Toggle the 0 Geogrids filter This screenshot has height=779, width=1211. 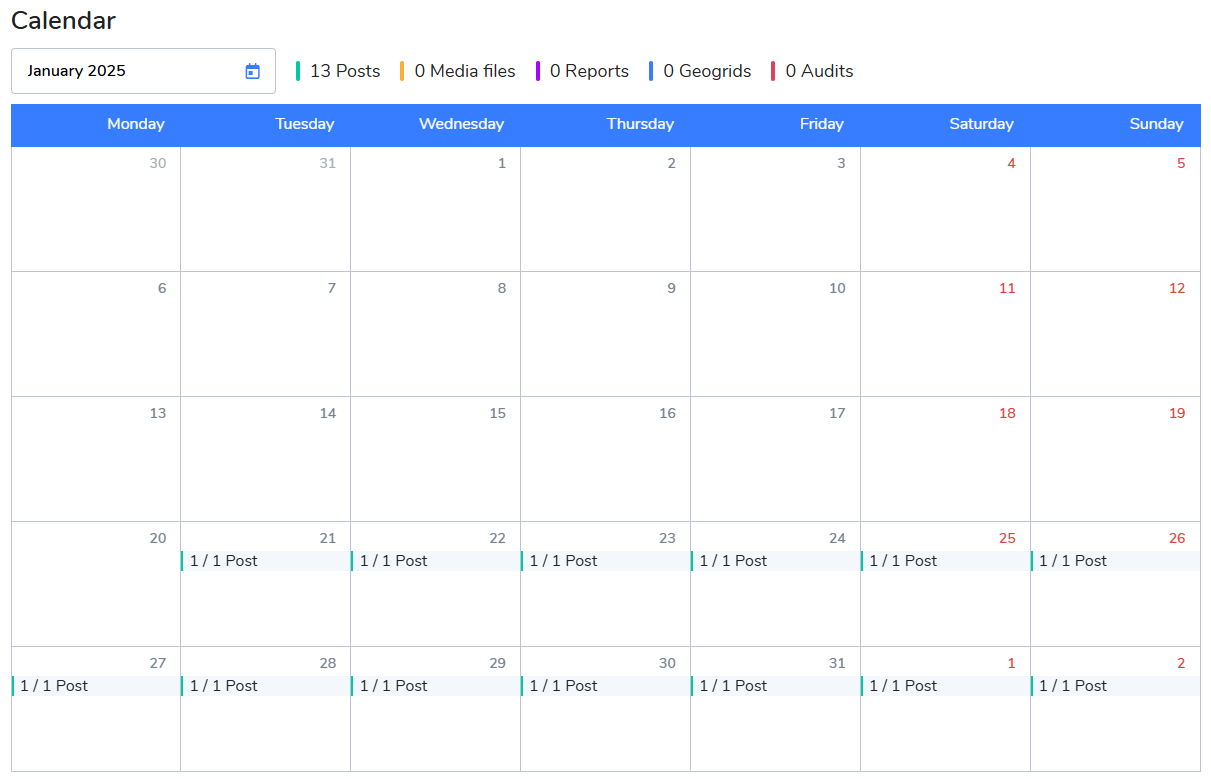pos(700,71)
